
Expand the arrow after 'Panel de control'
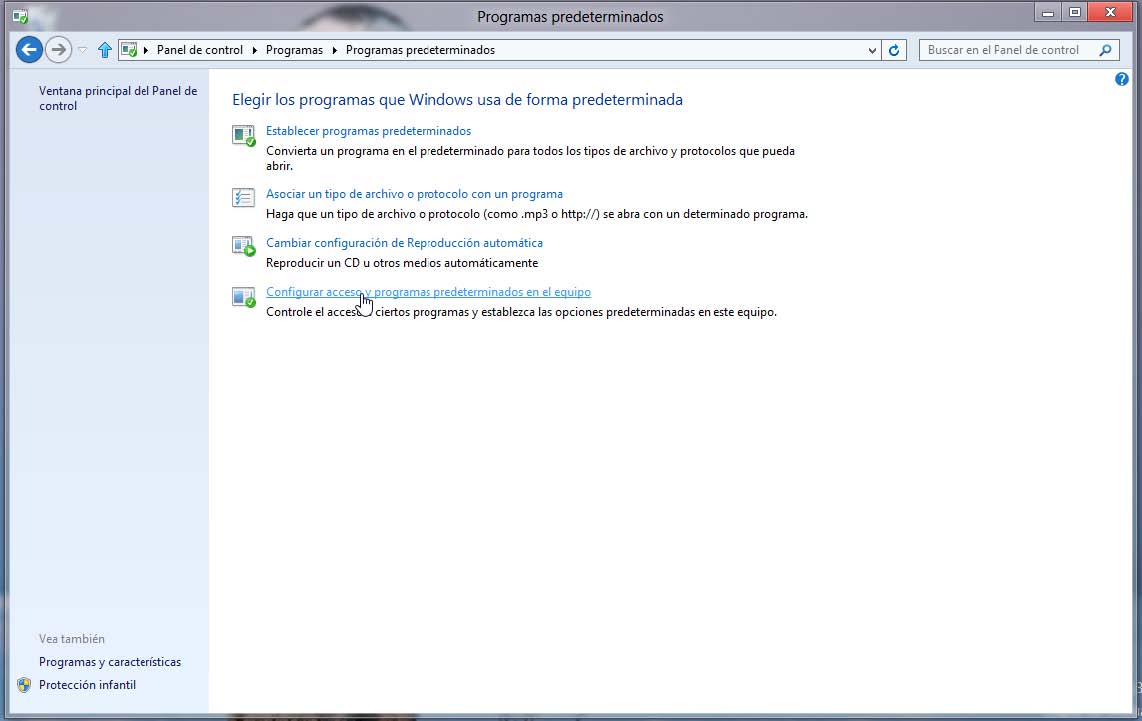254,50
